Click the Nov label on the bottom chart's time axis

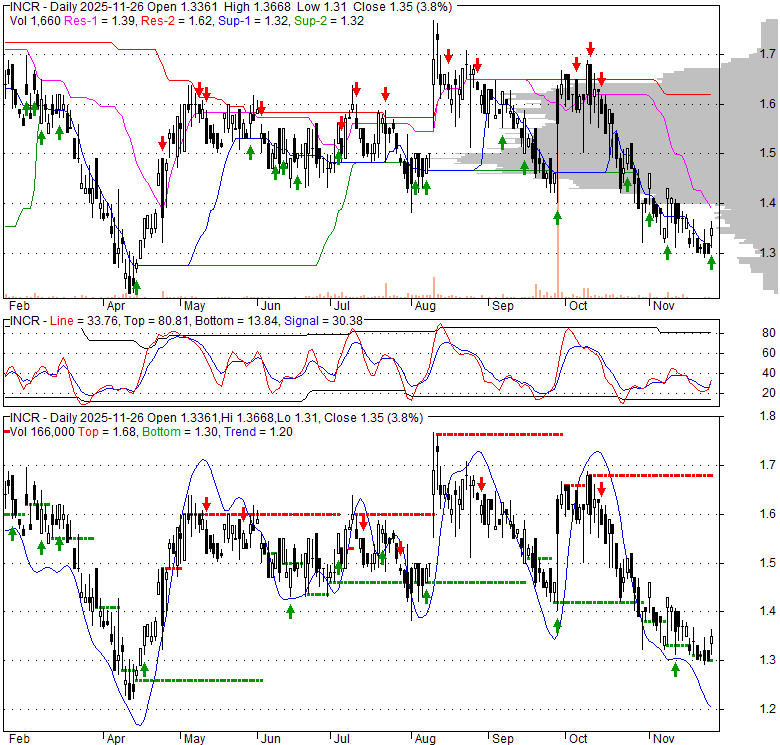click(x=658, y=738)
